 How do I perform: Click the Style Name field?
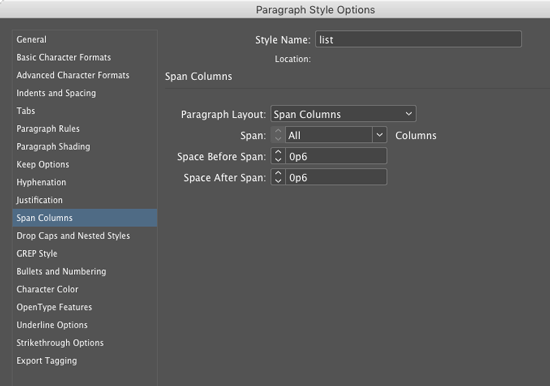coord(418,39)
